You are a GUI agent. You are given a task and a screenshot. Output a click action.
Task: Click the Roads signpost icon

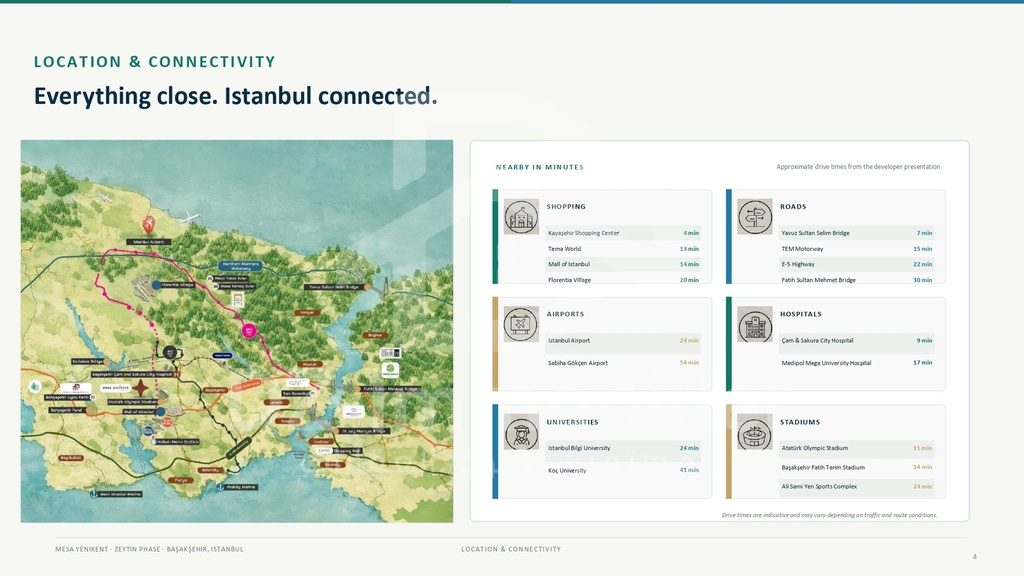coord(755,216)
